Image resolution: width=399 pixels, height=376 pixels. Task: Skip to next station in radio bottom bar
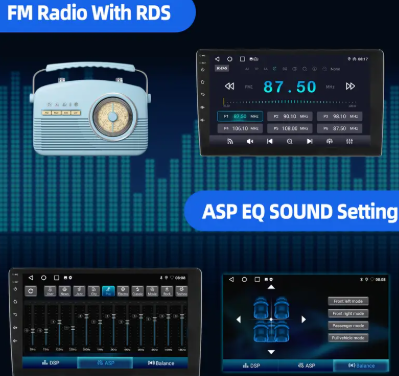point(309,141)
